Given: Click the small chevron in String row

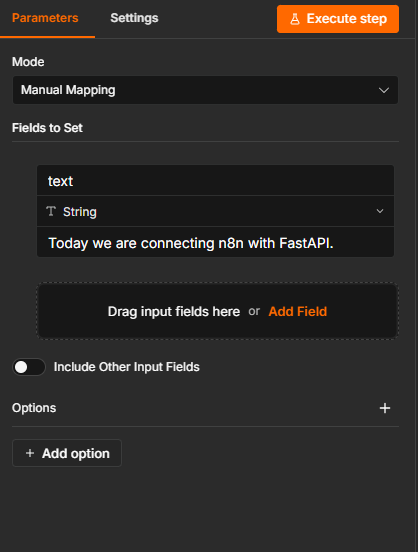Looking at the screenshot, I should tap(380, 211).
